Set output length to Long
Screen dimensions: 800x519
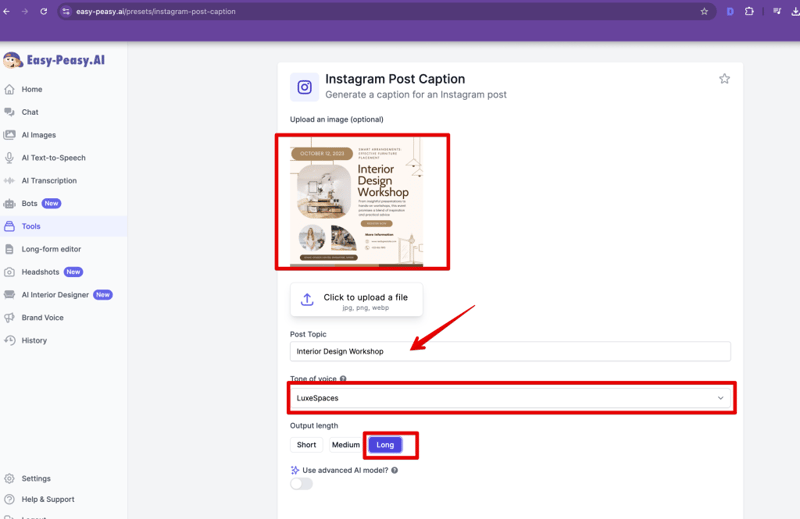[385, 444]
